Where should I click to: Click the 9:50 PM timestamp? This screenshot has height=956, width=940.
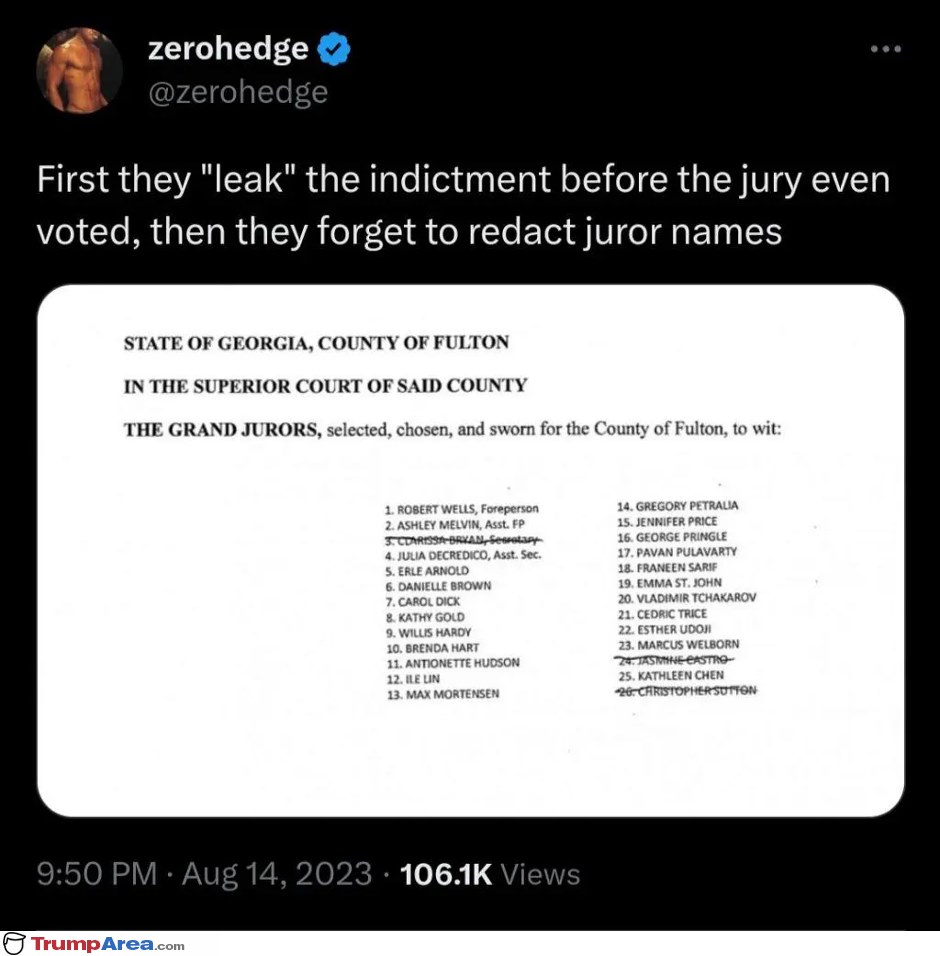pos(96,874)
